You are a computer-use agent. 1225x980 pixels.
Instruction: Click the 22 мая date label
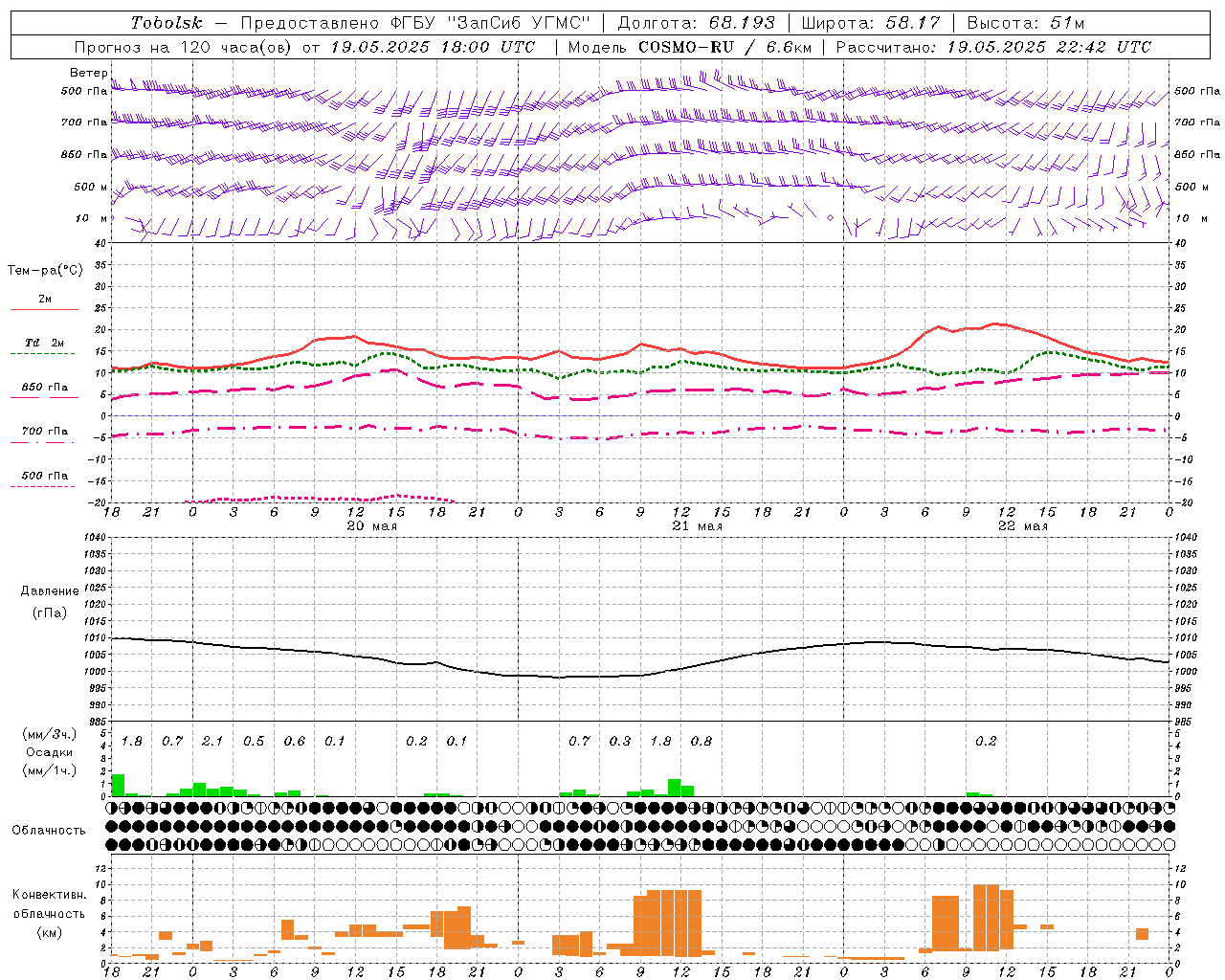point(1022,526)
